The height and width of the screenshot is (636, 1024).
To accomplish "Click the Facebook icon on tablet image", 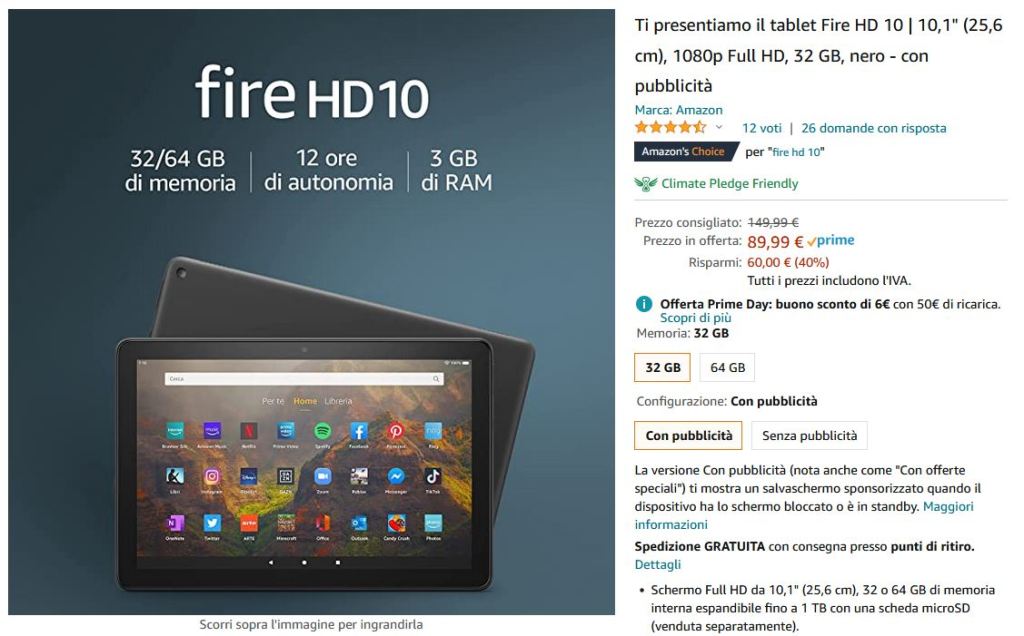I will pos(359,430).
